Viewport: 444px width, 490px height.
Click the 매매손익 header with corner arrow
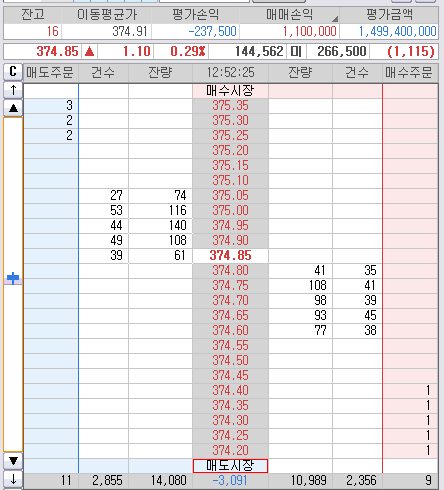coord(289,15)
